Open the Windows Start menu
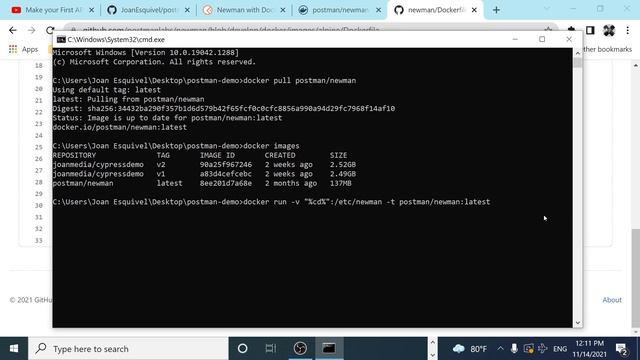Viewport: 640px width, 360px height. pyautogui.click(x=14, y=349)
